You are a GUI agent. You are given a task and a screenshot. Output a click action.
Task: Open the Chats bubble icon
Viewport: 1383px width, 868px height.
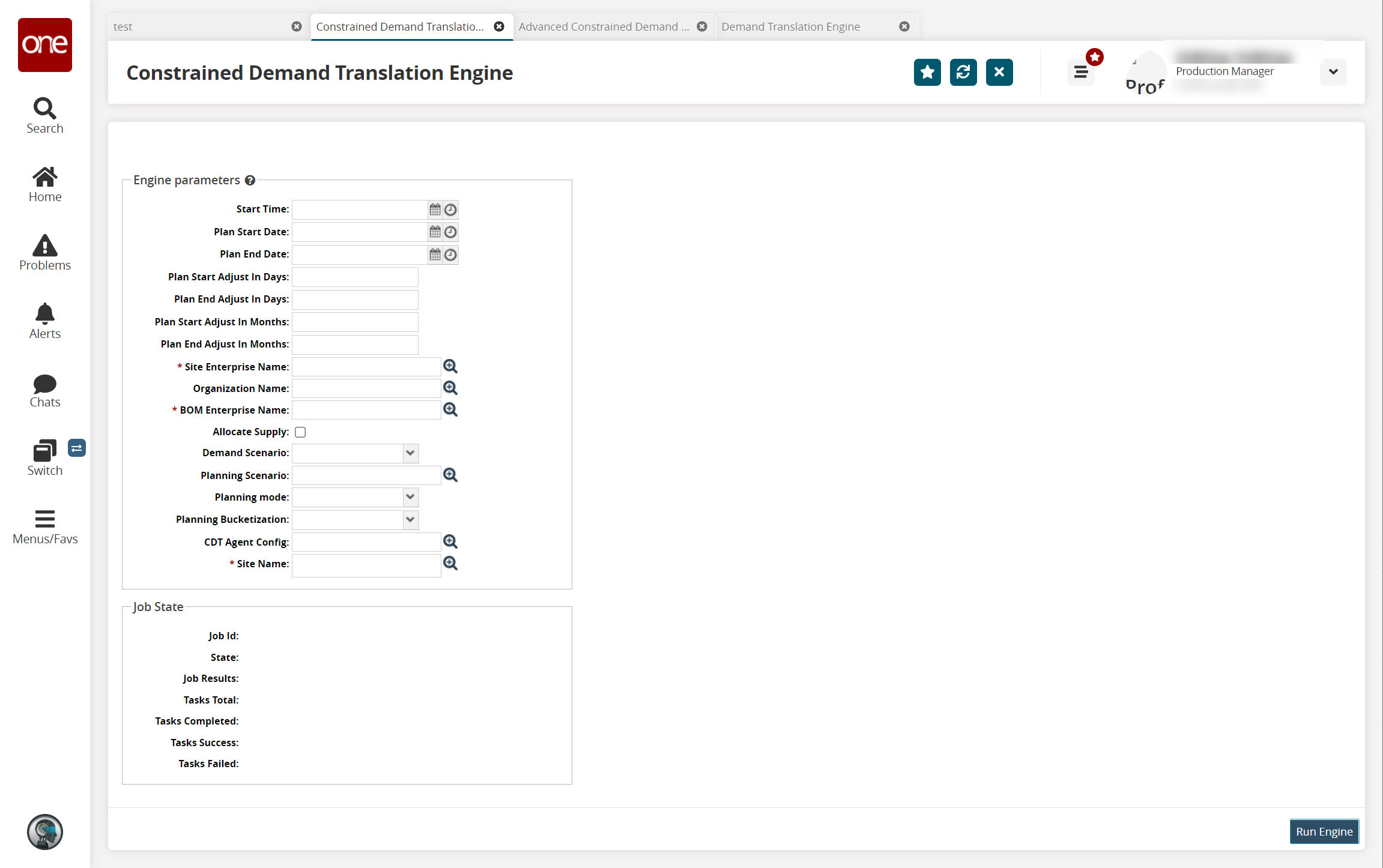click(44, 383)
